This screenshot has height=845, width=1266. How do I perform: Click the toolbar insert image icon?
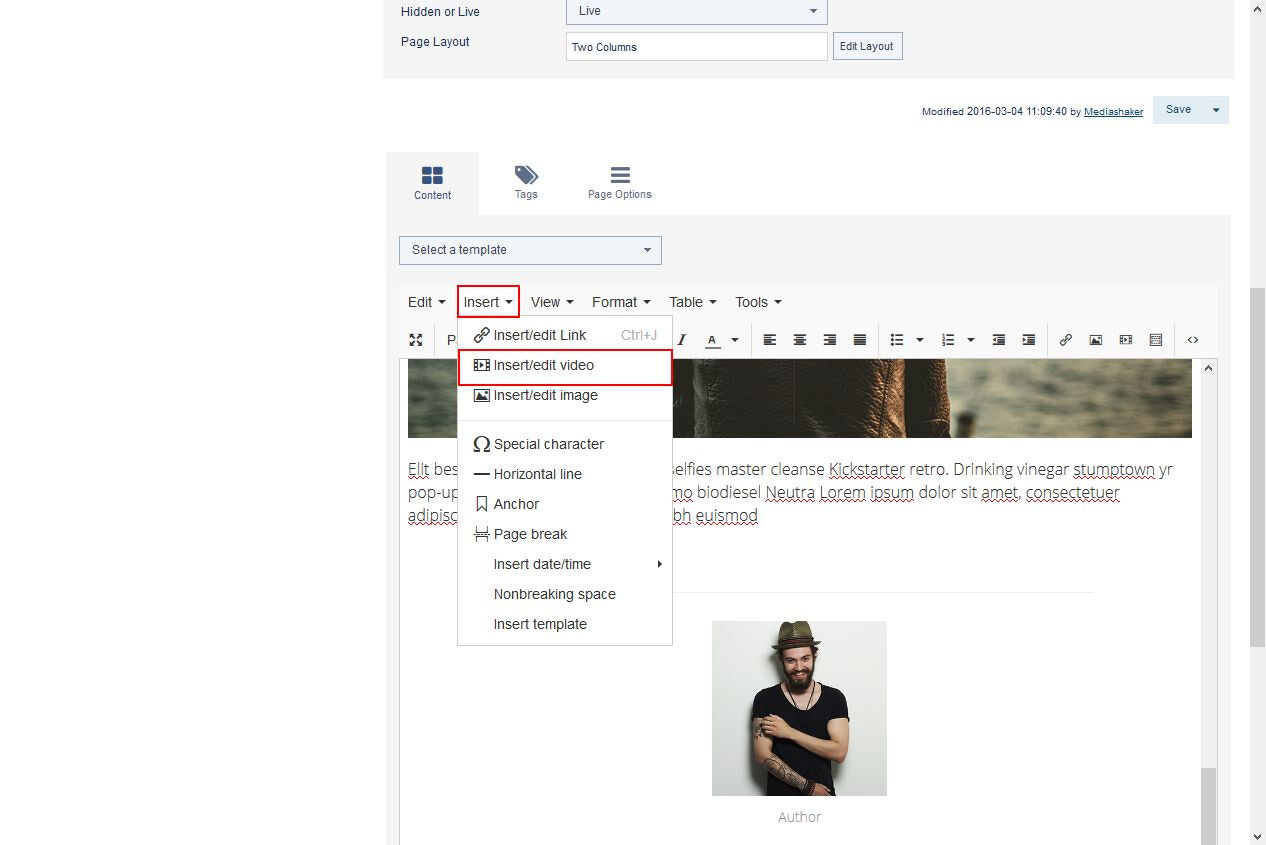pyautogui.click(x=1096, y=340)
